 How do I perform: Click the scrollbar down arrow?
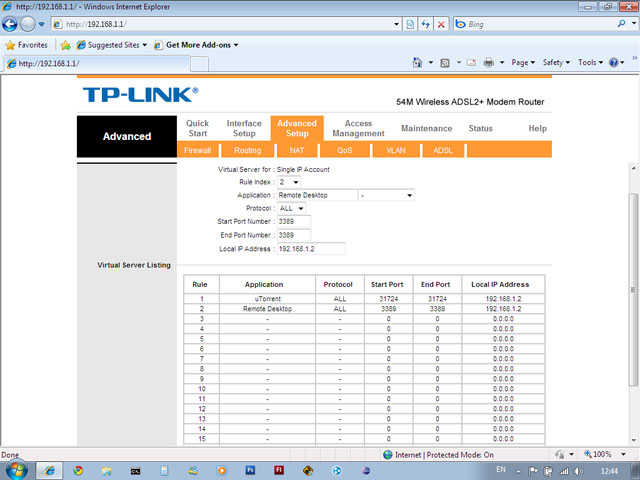tap(633, 440)
